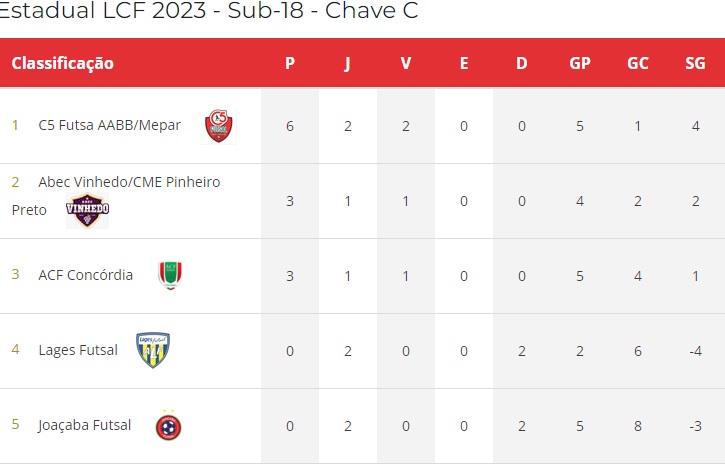Click the J games column header

(348, 63)
